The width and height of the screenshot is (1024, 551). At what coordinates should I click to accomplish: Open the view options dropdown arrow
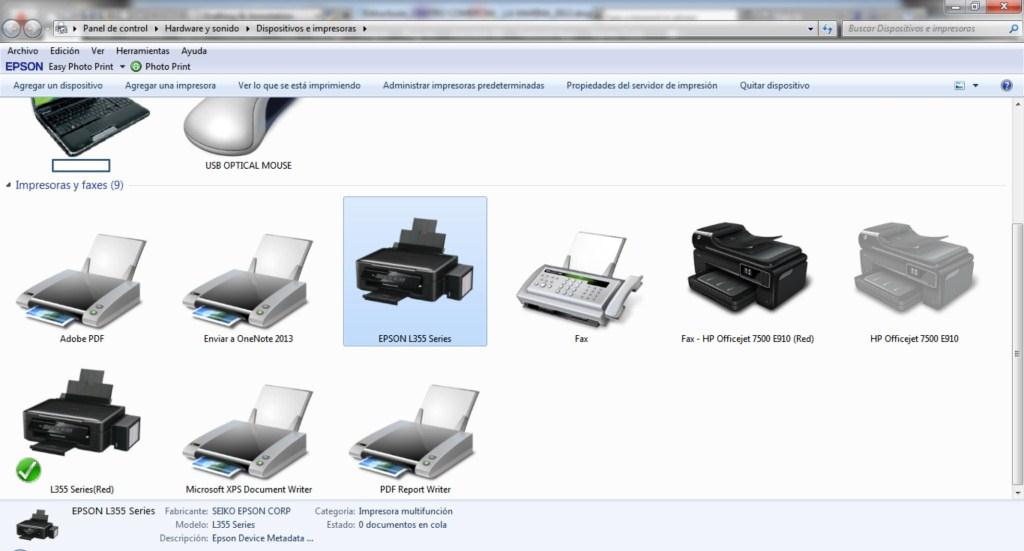pyautogui.click(x=976, y=86)
